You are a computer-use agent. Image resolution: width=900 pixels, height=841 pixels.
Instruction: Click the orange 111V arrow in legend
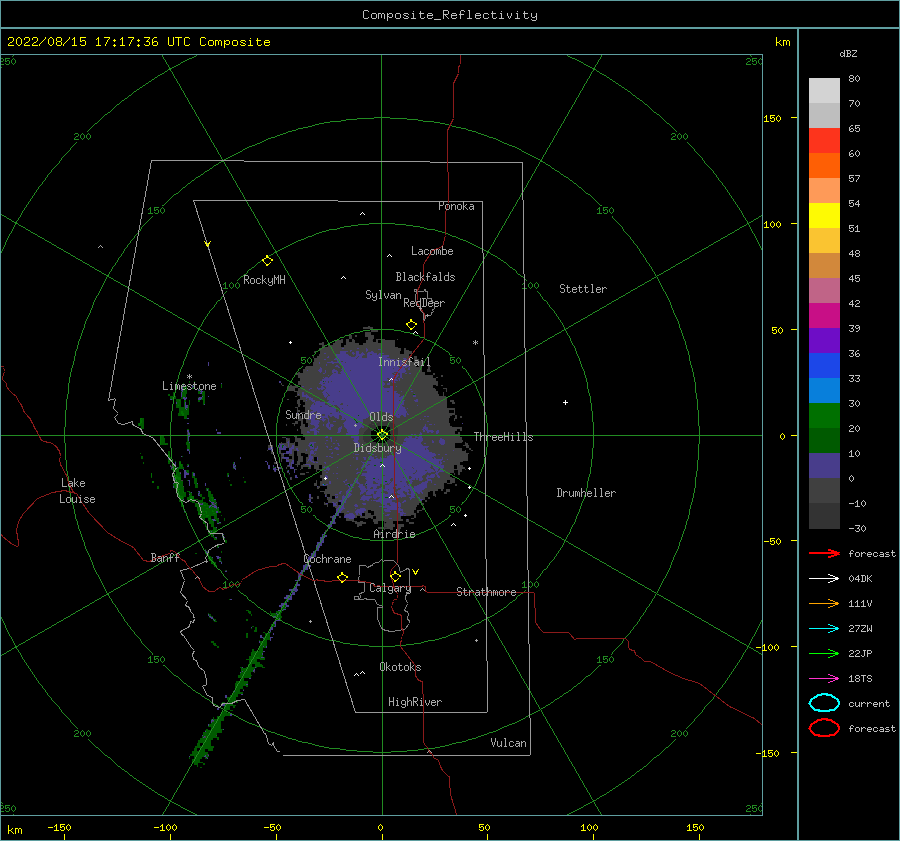point(824,603)
